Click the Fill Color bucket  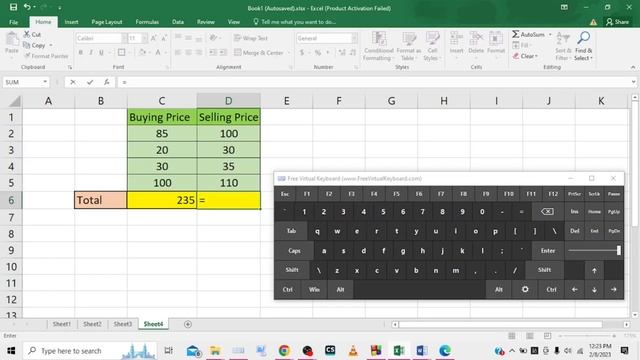tap(142, 52)
